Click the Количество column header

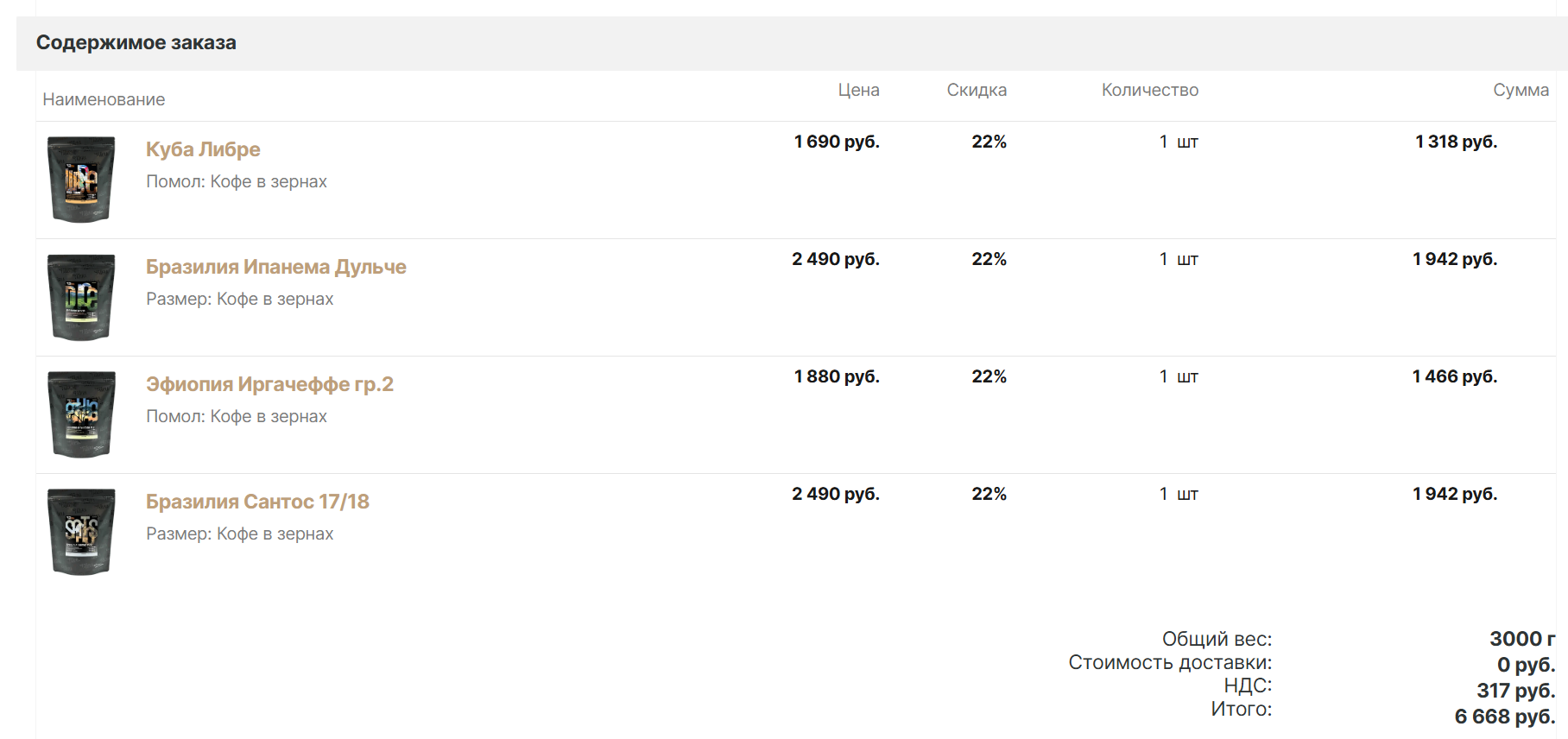pyautogui.click(x=1149, y=90)
